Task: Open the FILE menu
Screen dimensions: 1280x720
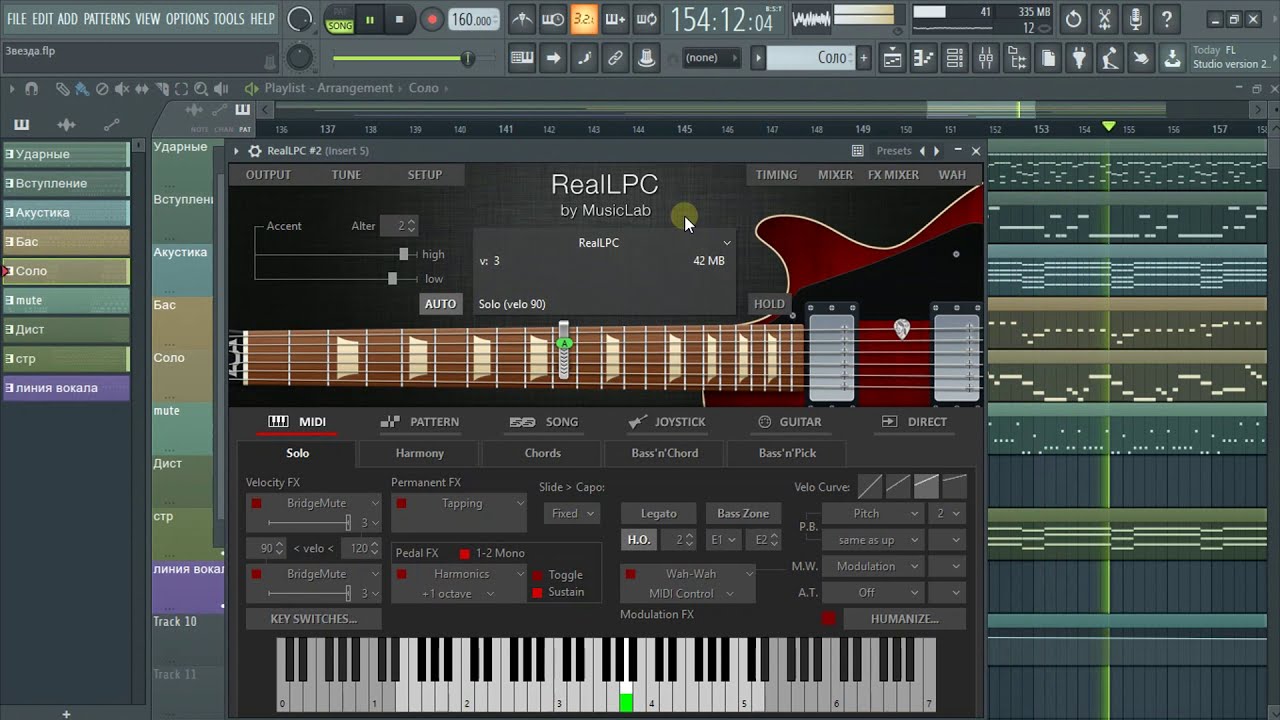Action: click(x=16, y=19)
